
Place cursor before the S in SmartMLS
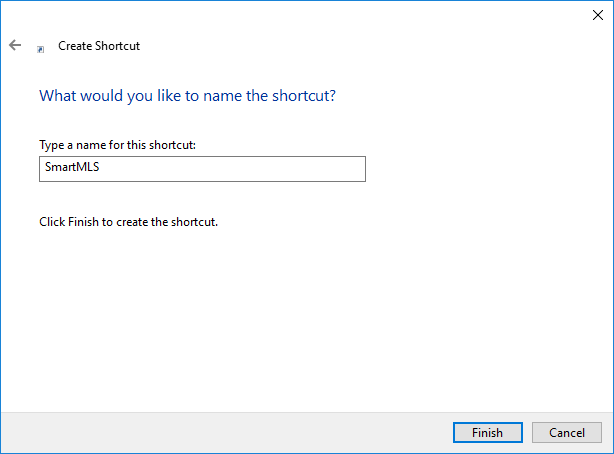tap(43, 169)
